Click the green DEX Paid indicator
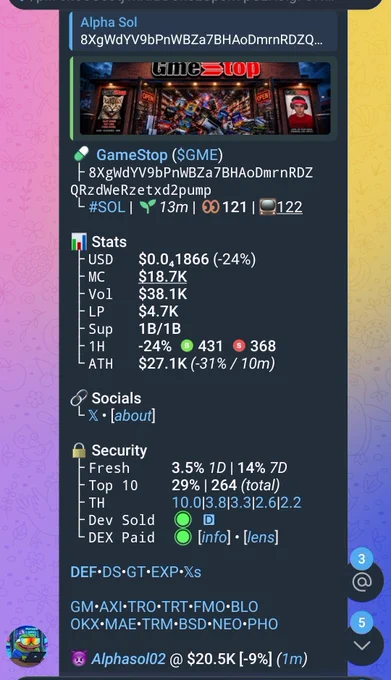Viewport: 391px width, 680px height. [x=182, y=537]
